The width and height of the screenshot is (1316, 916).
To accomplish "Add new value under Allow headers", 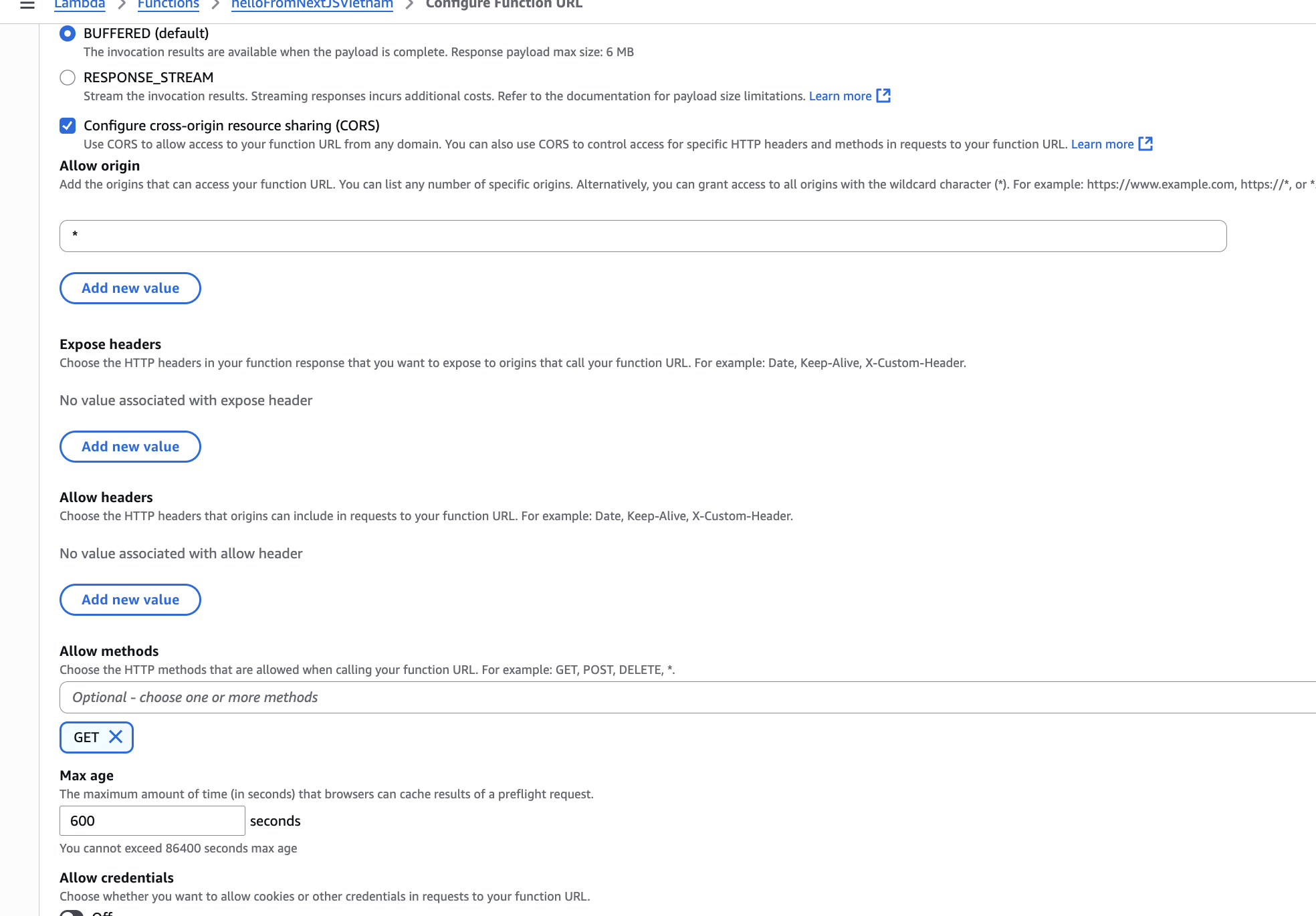I will [x=130, y=600].
